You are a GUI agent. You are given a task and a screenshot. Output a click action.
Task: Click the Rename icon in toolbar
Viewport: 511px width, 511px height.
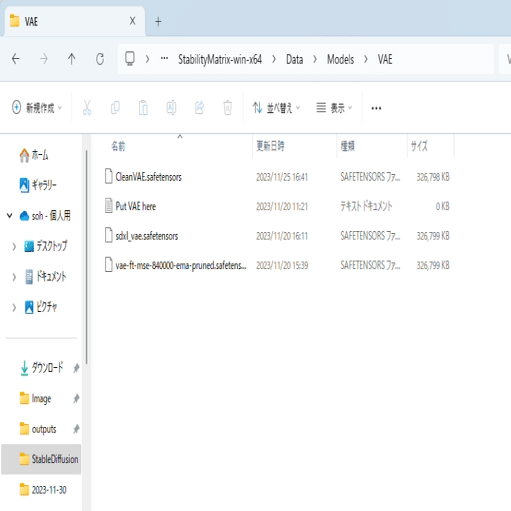pyautogui.click(x=171, y=108)
